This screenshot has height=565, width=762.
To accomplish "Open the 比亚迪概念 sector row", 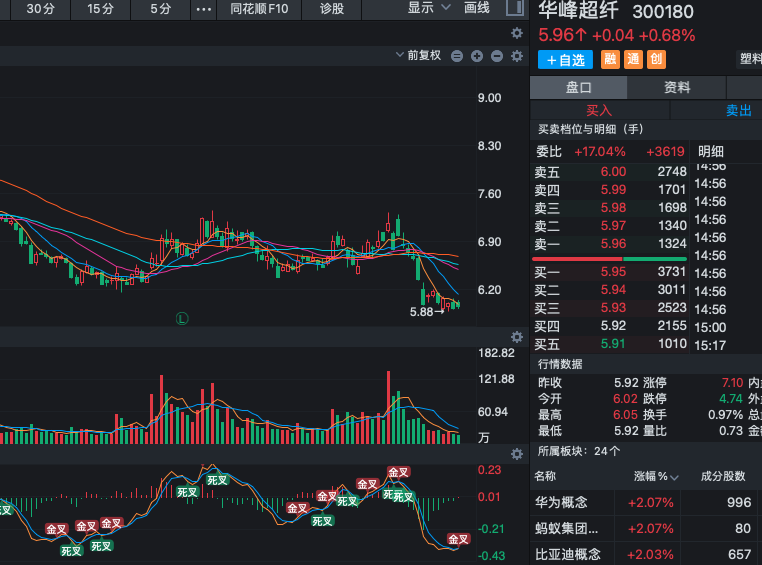I will [x=646, y=554].
